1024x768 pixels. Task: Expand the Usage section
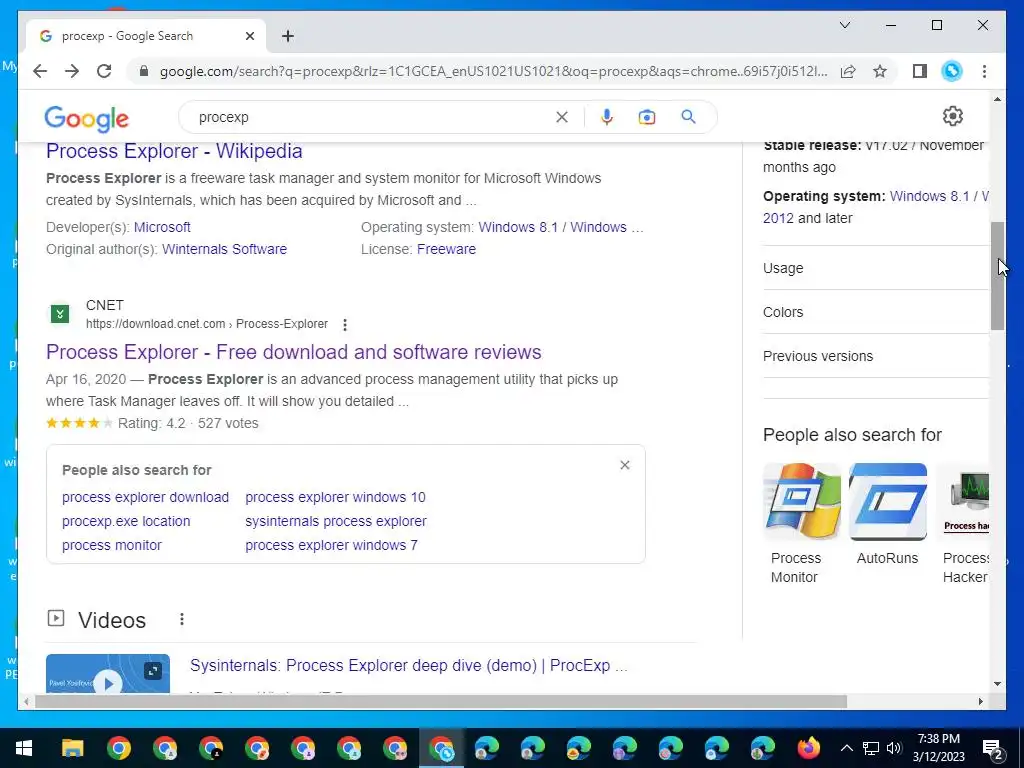(875, 268)
